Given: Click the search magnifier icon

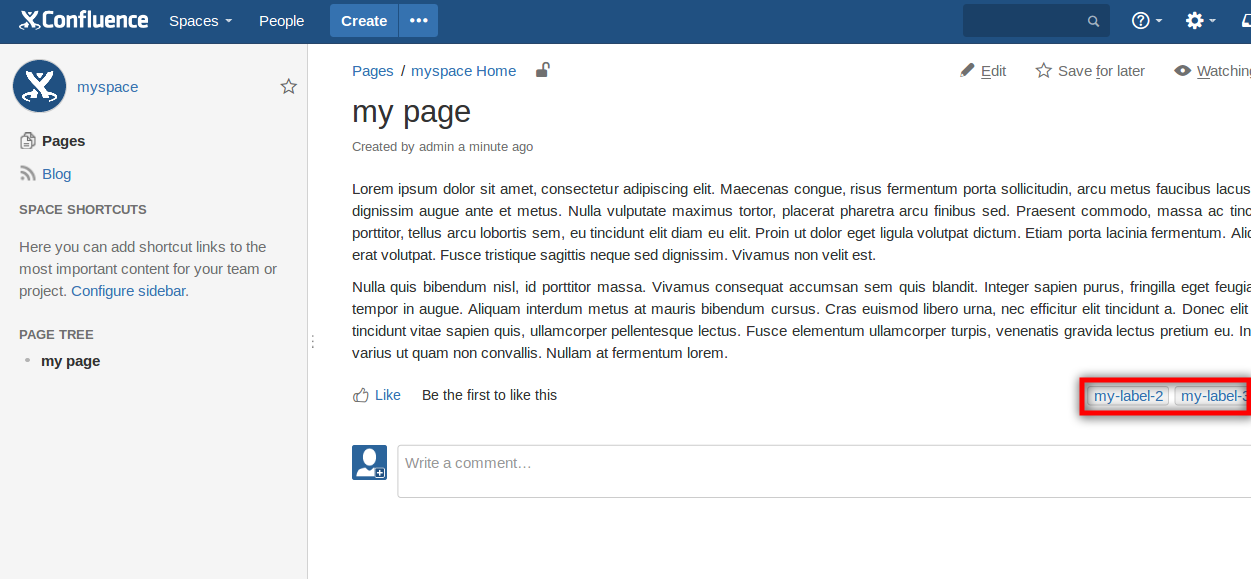Looking at the screenshot, I should tap(1093, 21).
